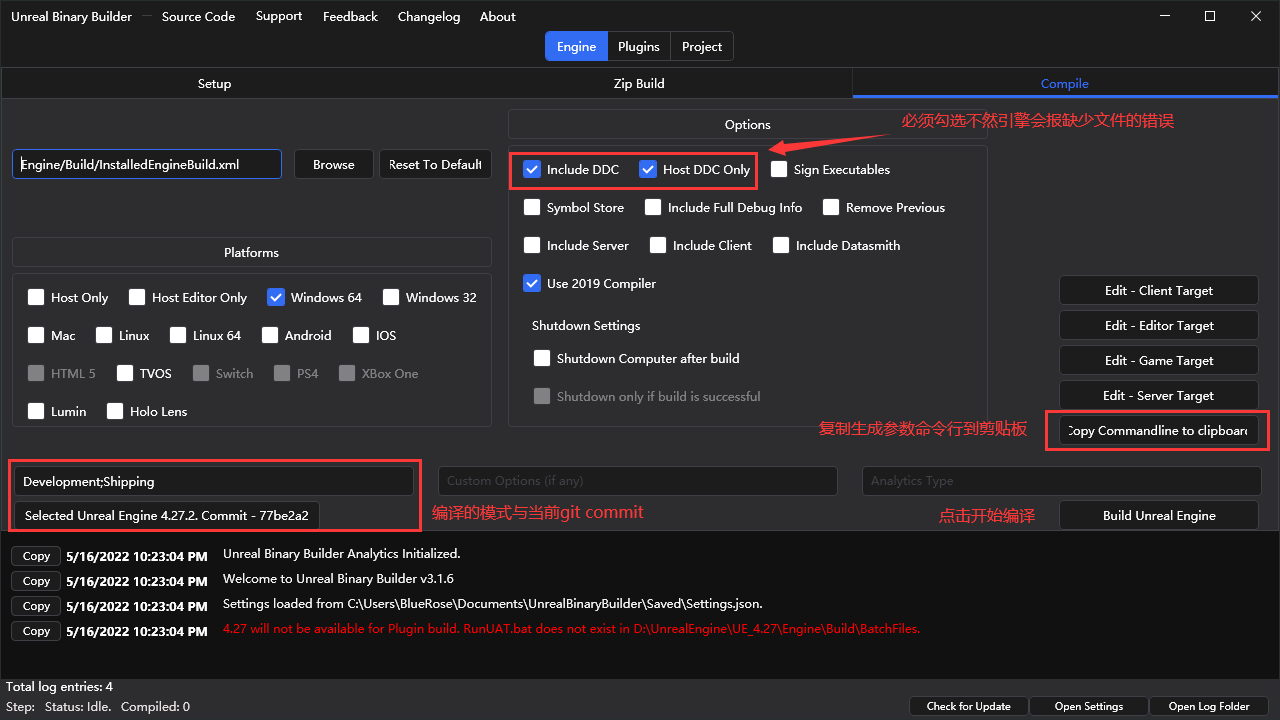Select the Compile tab

pos(1065,83)
